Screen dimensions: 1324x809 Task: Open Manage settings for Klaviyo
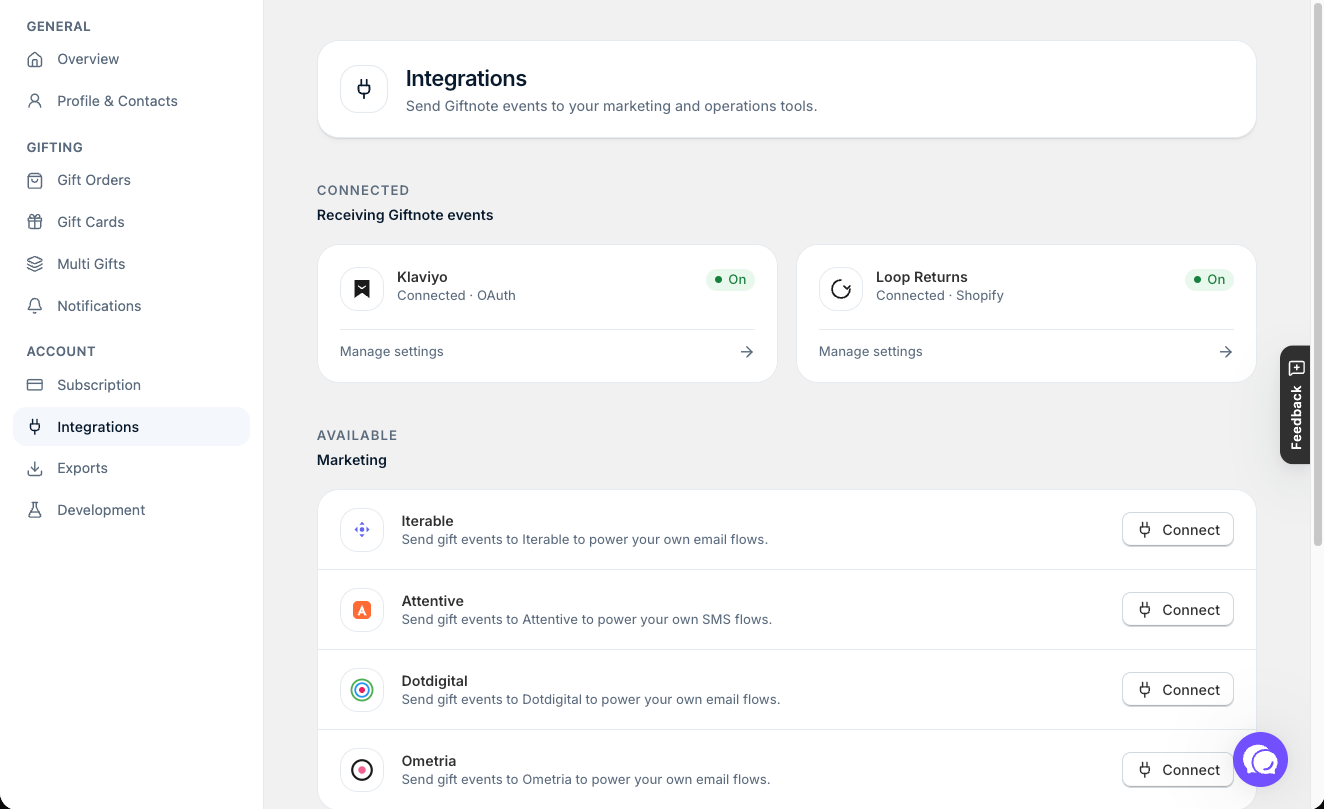pyautogui.click(x=547, y=352)
